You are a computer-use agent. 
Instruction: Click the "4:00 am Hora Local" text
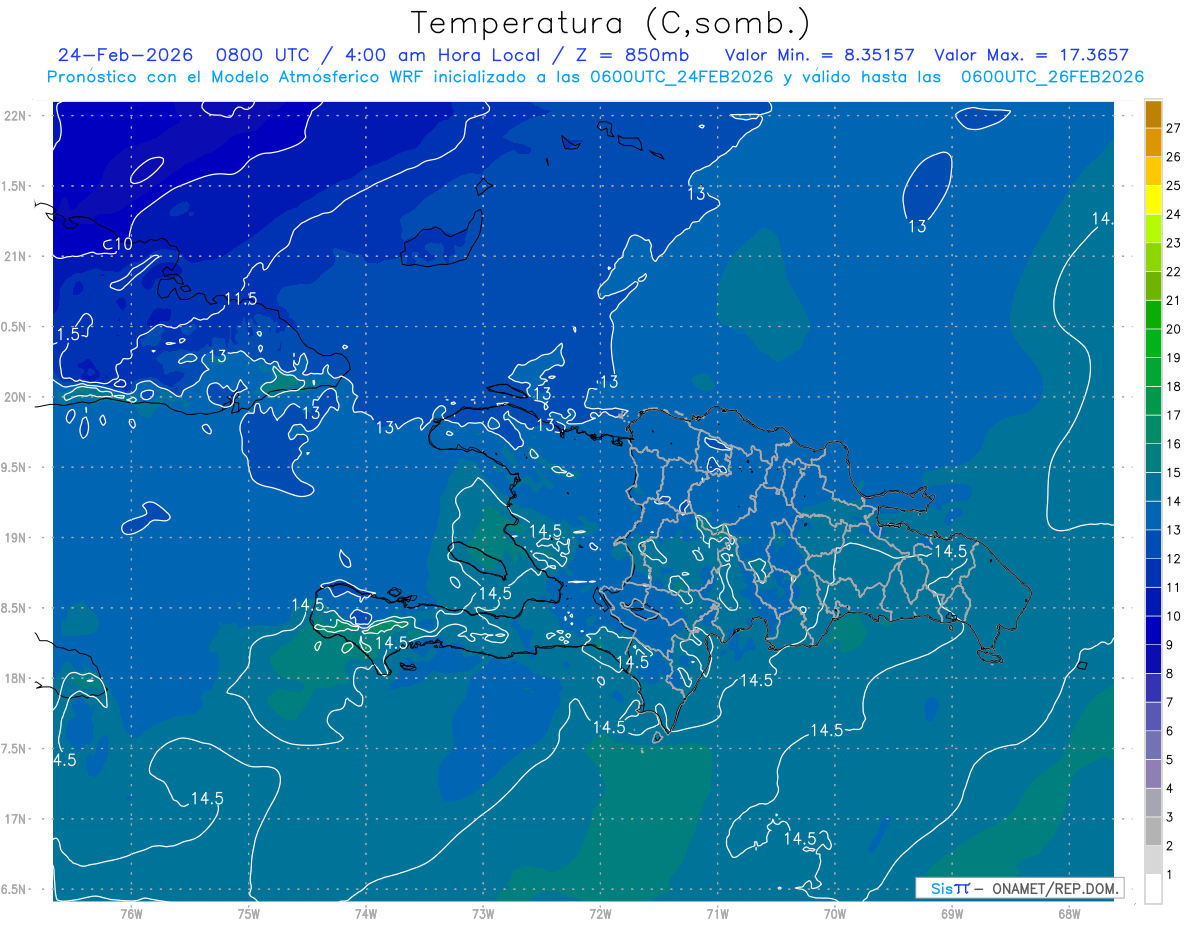click(x=444, y=56)
